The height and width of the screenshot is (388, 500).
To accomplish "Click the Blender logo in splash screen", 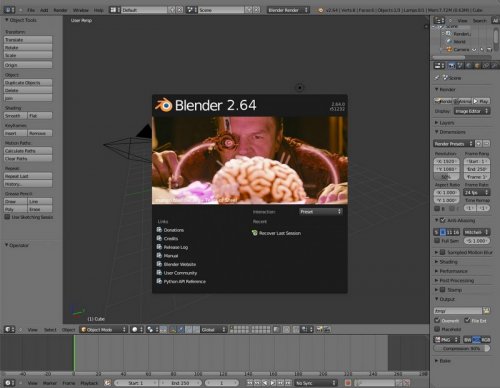I will tap(163, 105).
